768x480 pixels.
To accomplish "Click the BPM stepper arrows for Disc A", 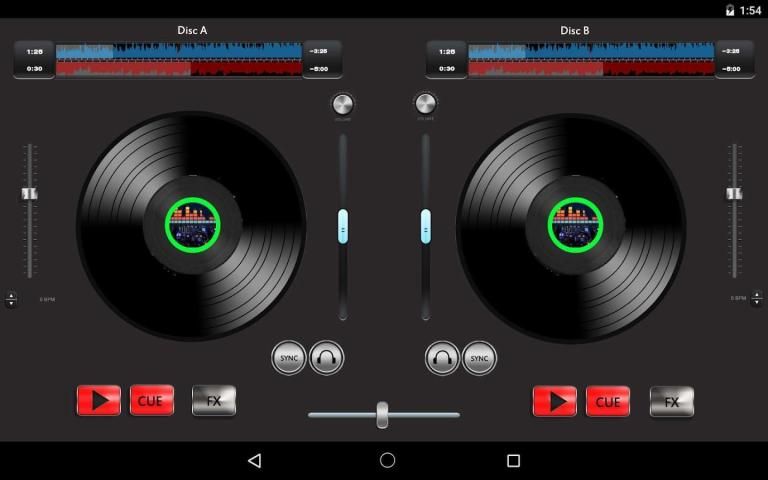I will click(x=11, y=299).
